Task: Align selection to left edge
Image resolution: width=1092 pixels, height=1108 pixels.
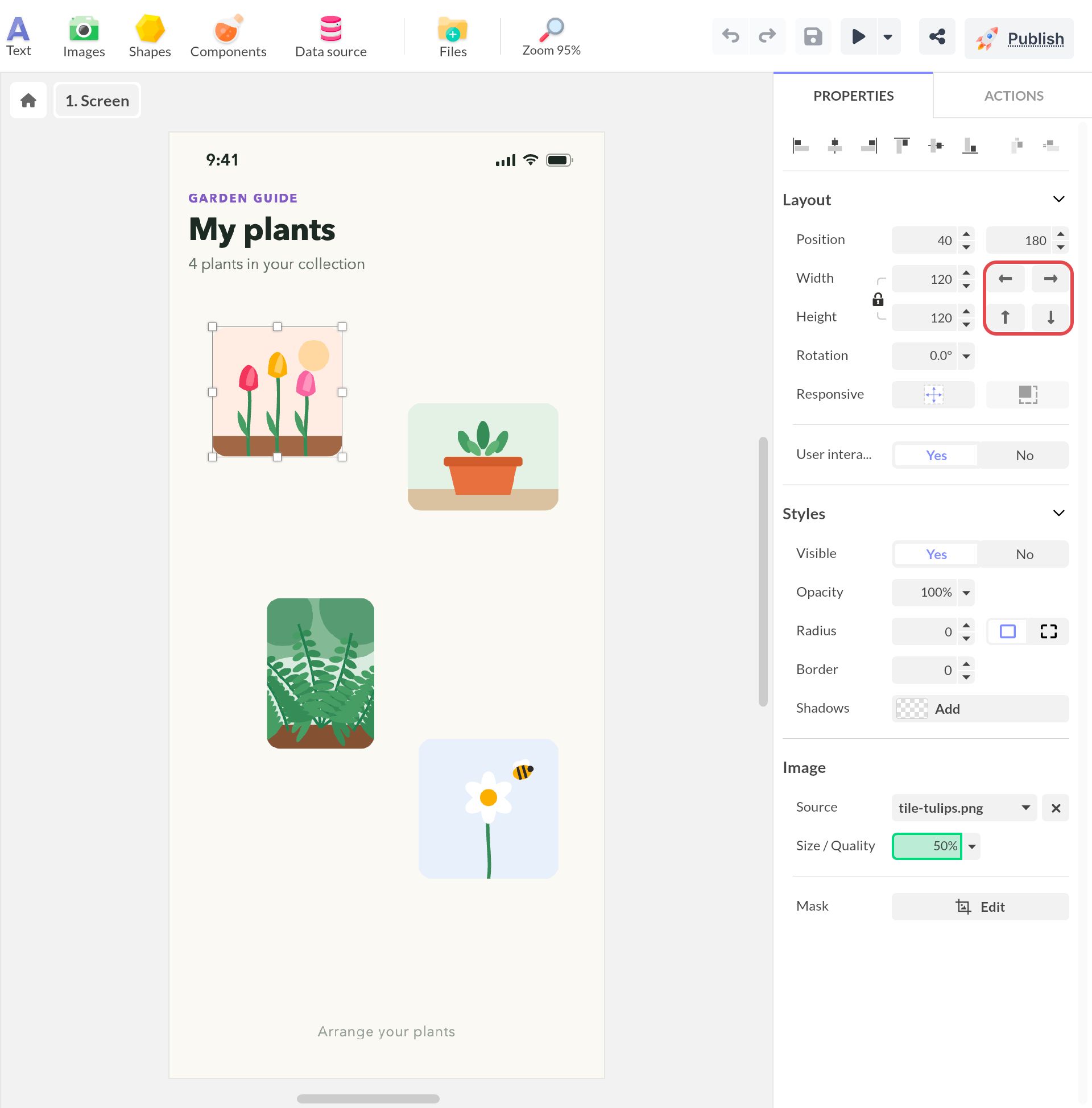Action: [x=800, y=146]
